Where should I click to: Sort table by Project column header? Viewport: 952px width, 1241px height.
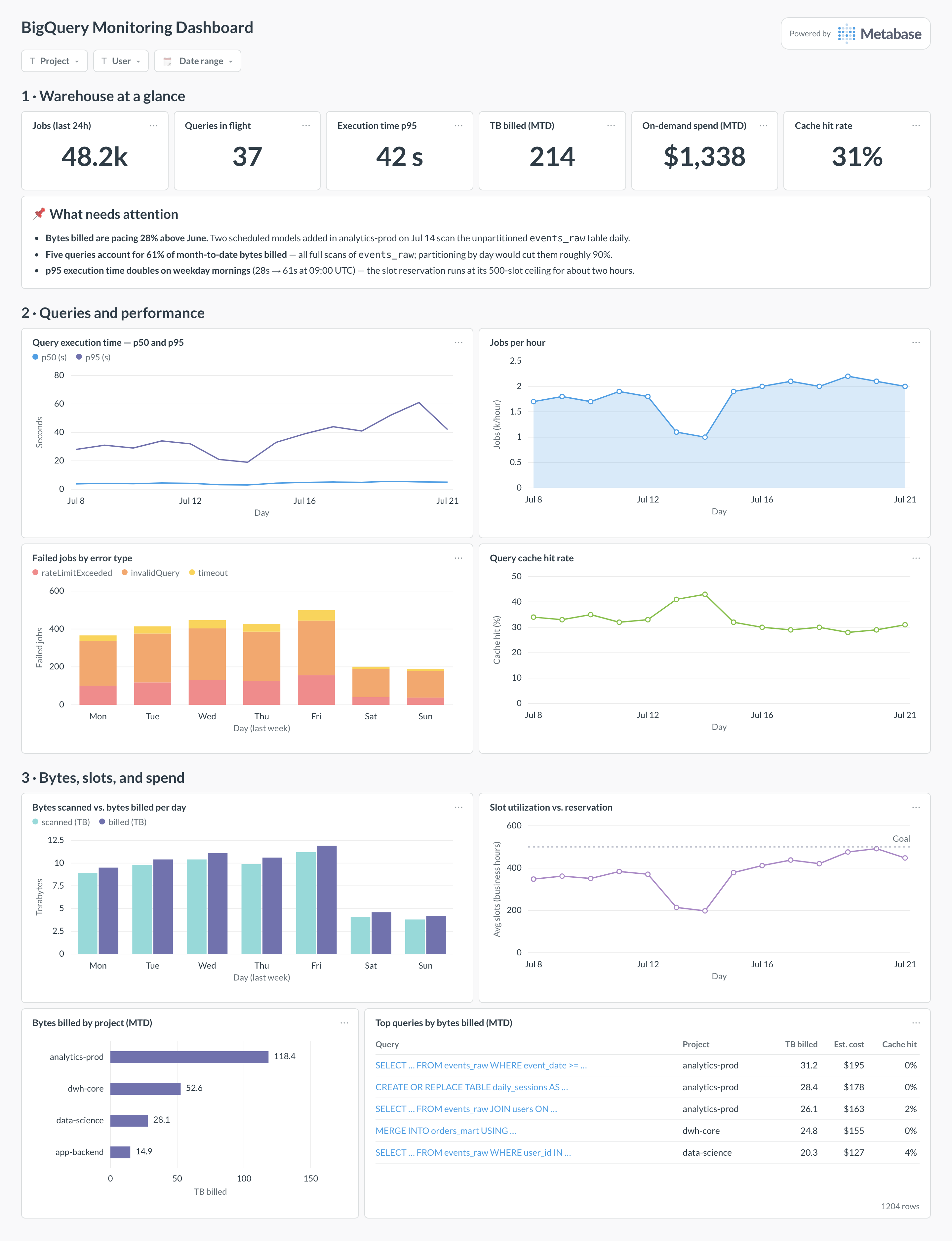point(696,1044)
